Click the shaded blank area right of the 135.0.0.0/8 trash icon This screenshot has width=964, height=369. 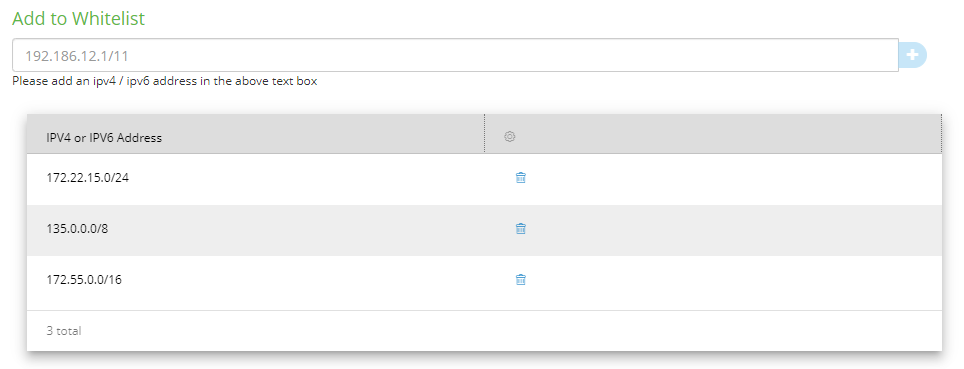coord(735,230)
